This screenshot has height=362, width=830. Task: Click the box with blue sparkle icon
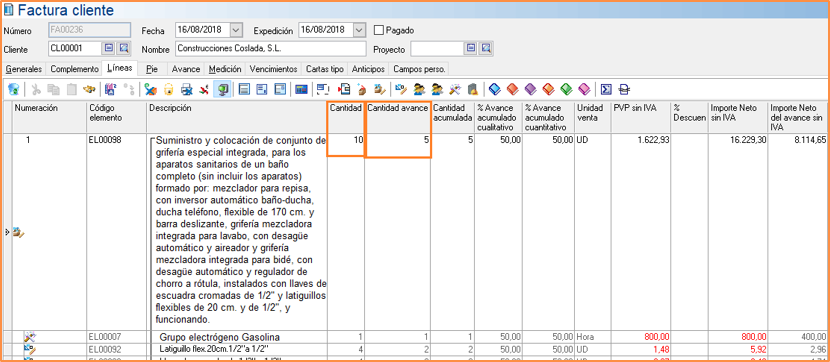pyautogui.click(x=362, y=89)
